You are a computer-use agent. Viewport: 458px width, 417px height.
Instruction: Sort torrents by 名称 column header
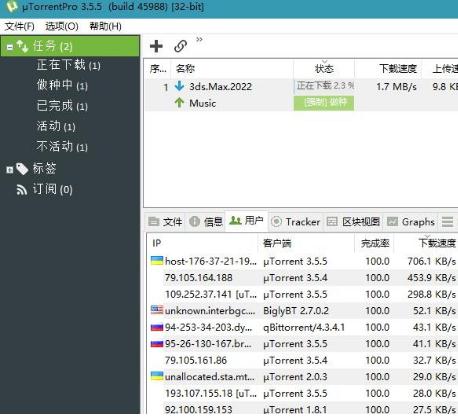coord(232,69)
